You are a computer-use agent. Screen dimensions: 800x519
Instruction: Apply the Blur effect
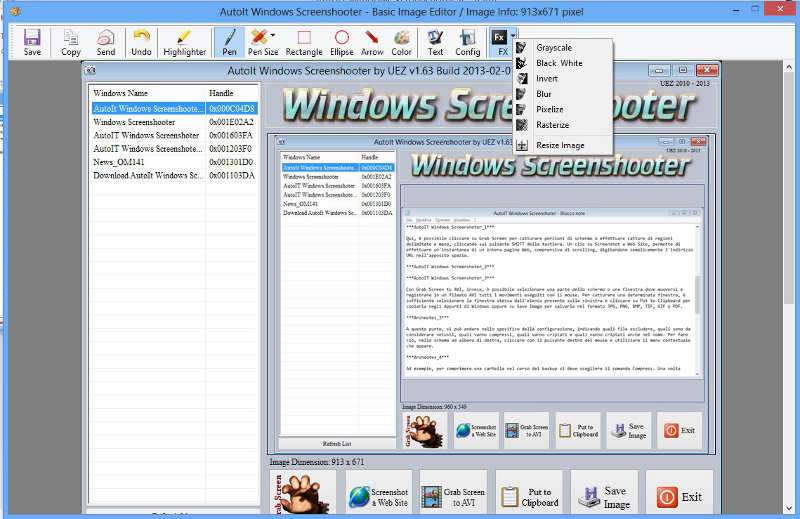562,94
